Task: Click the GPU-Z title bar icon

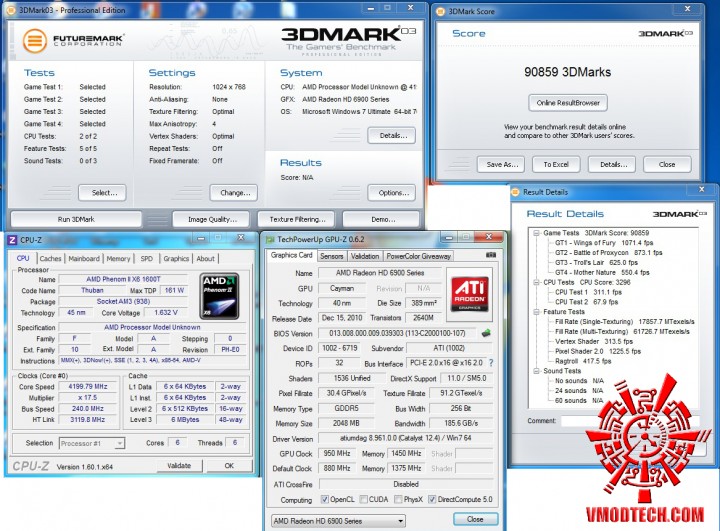Action: [270, 240]
